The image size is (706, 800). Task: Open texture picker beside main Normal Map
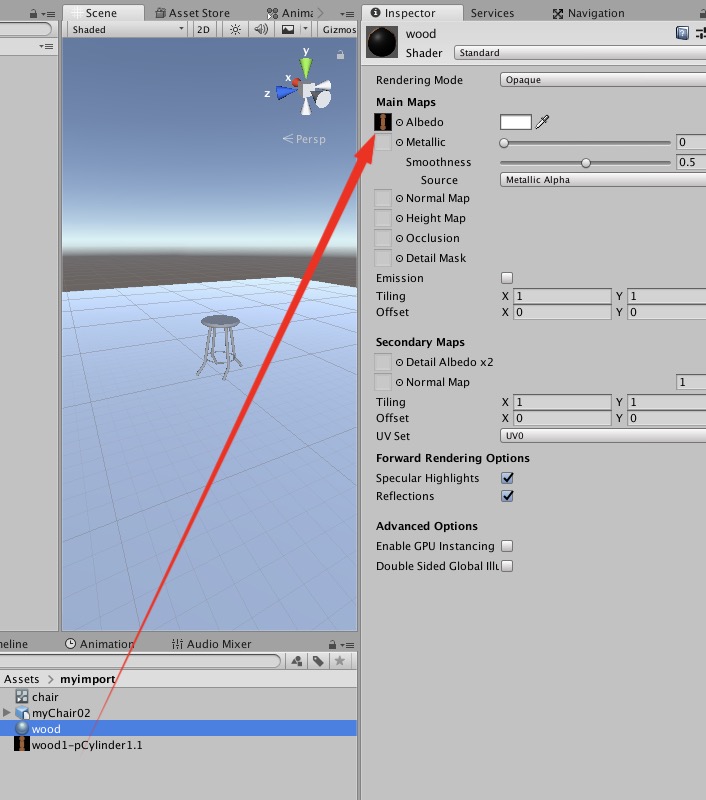click(x=399, y=198)
